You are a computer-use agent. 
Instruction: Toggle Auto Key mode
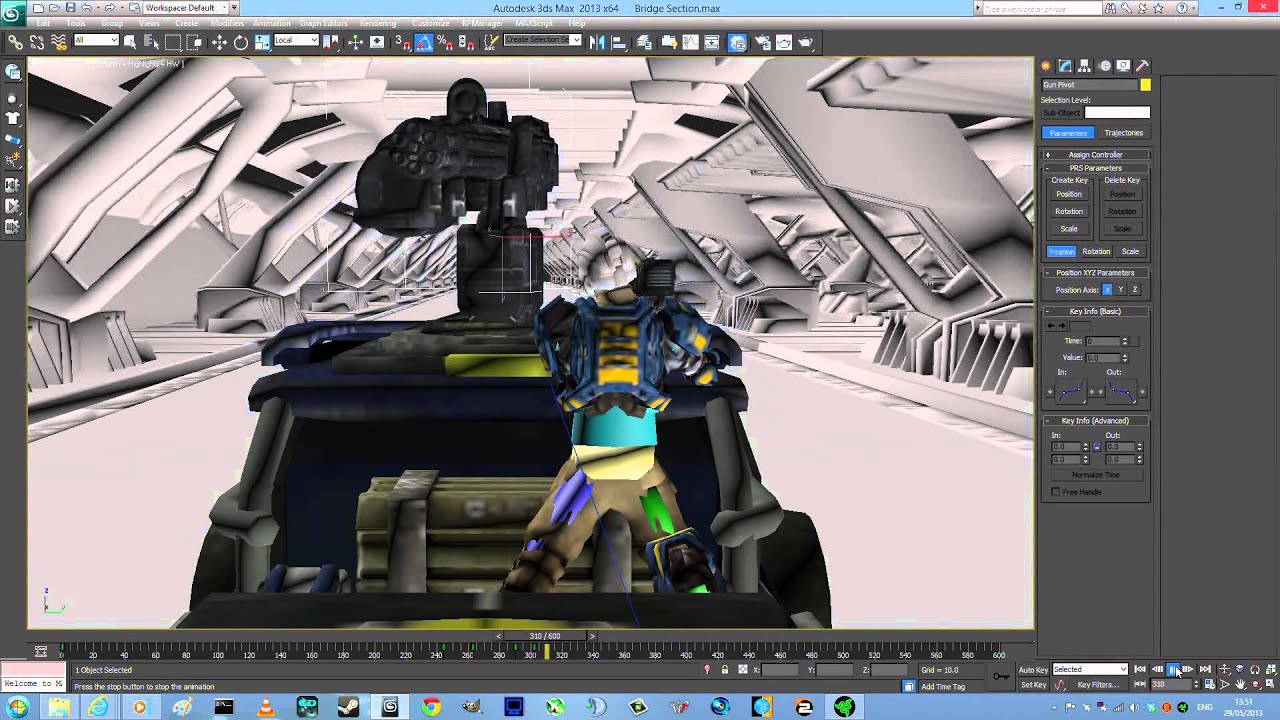pos(1033,670)
